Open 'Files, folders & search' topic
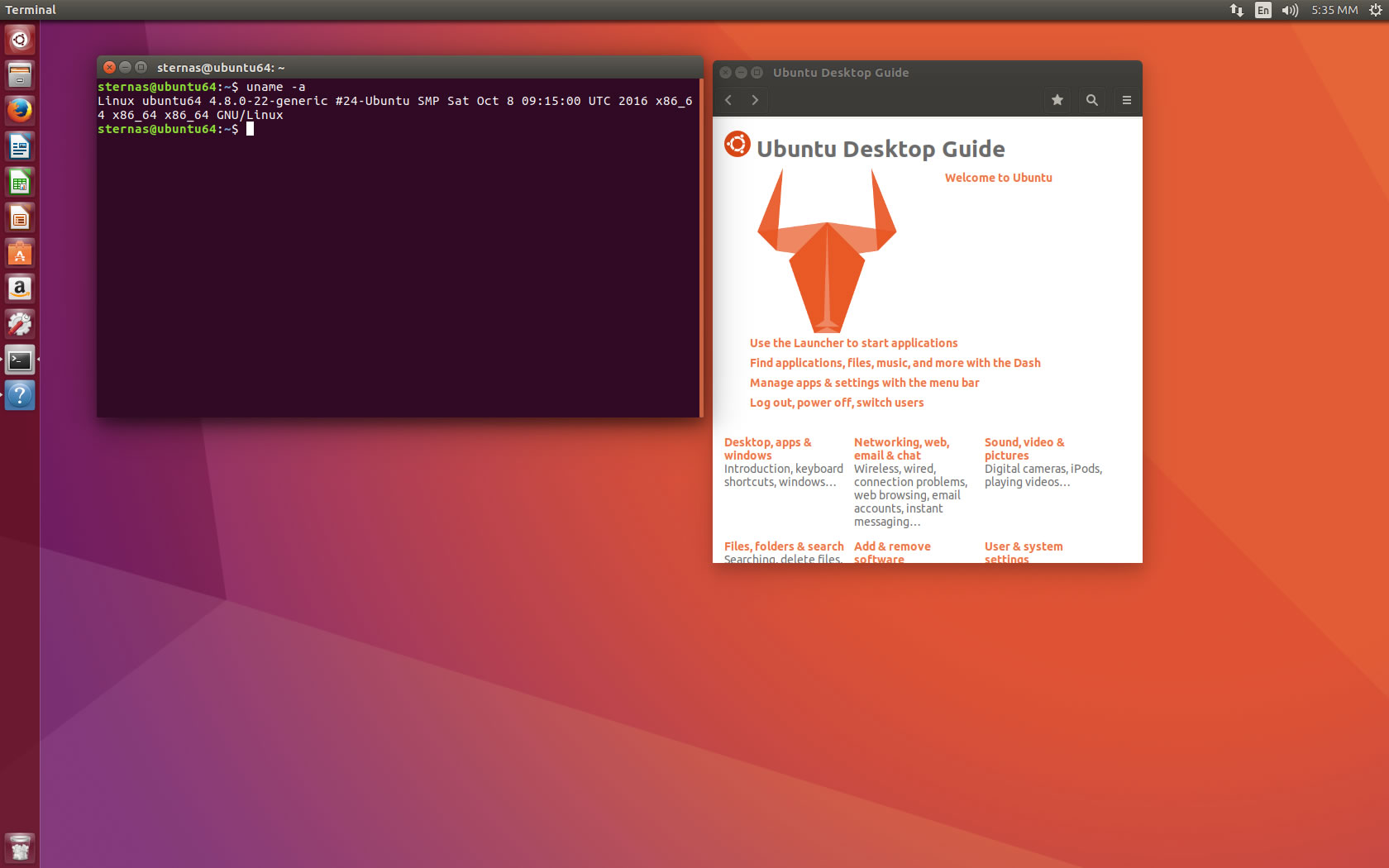1389x868 pixels. [784, 546]
